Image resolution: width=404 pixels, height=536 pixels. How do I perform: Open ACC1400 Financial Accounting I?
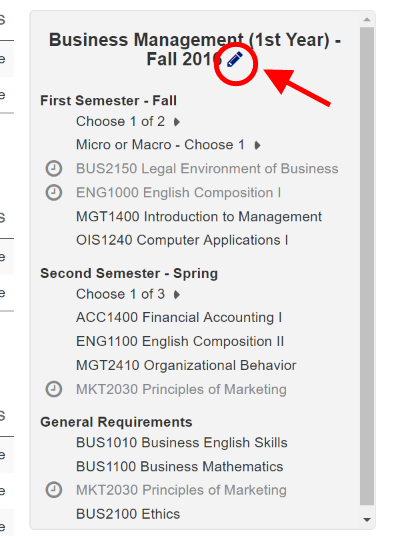[x=179, y=317]
